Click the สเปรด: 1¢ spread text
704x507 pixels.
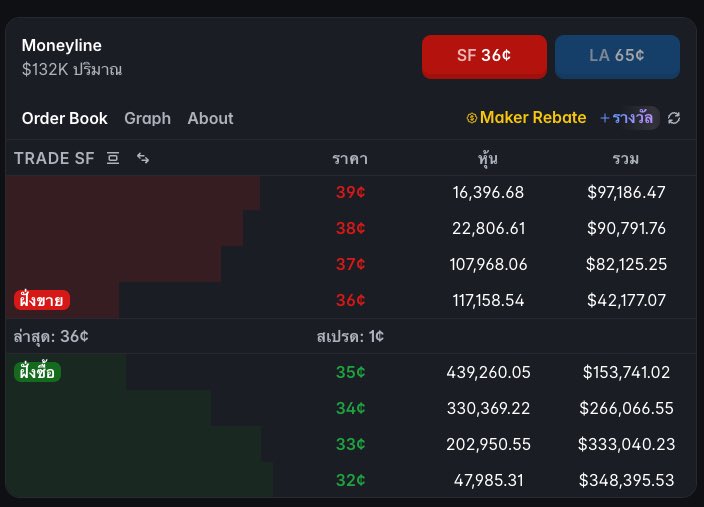[x=350, y=336]
